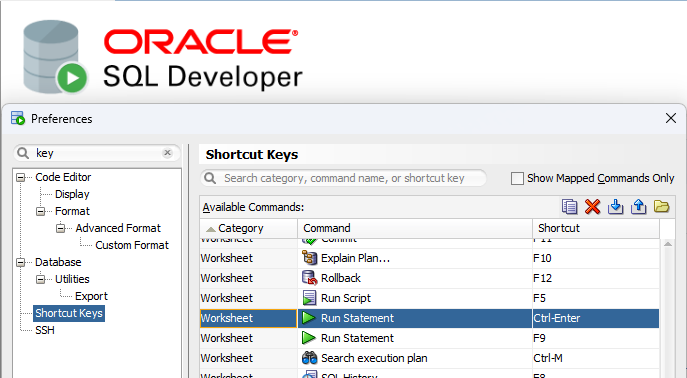Collapse the Advanced Format tree node
Screen dimensions: 687x378
[x=60, y=228]
